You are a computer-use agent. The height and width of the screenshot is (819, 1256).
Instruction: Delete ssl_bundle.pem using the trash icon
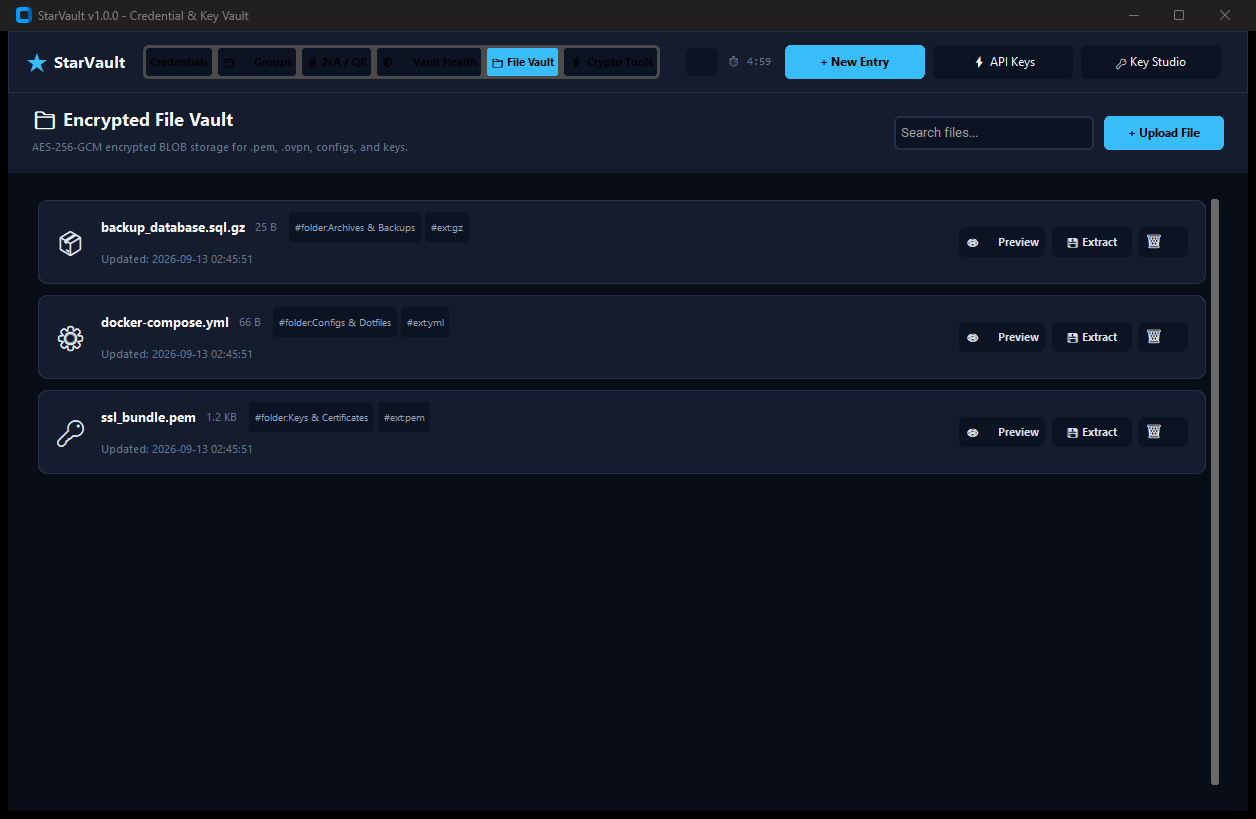(x=1162, y=432)
